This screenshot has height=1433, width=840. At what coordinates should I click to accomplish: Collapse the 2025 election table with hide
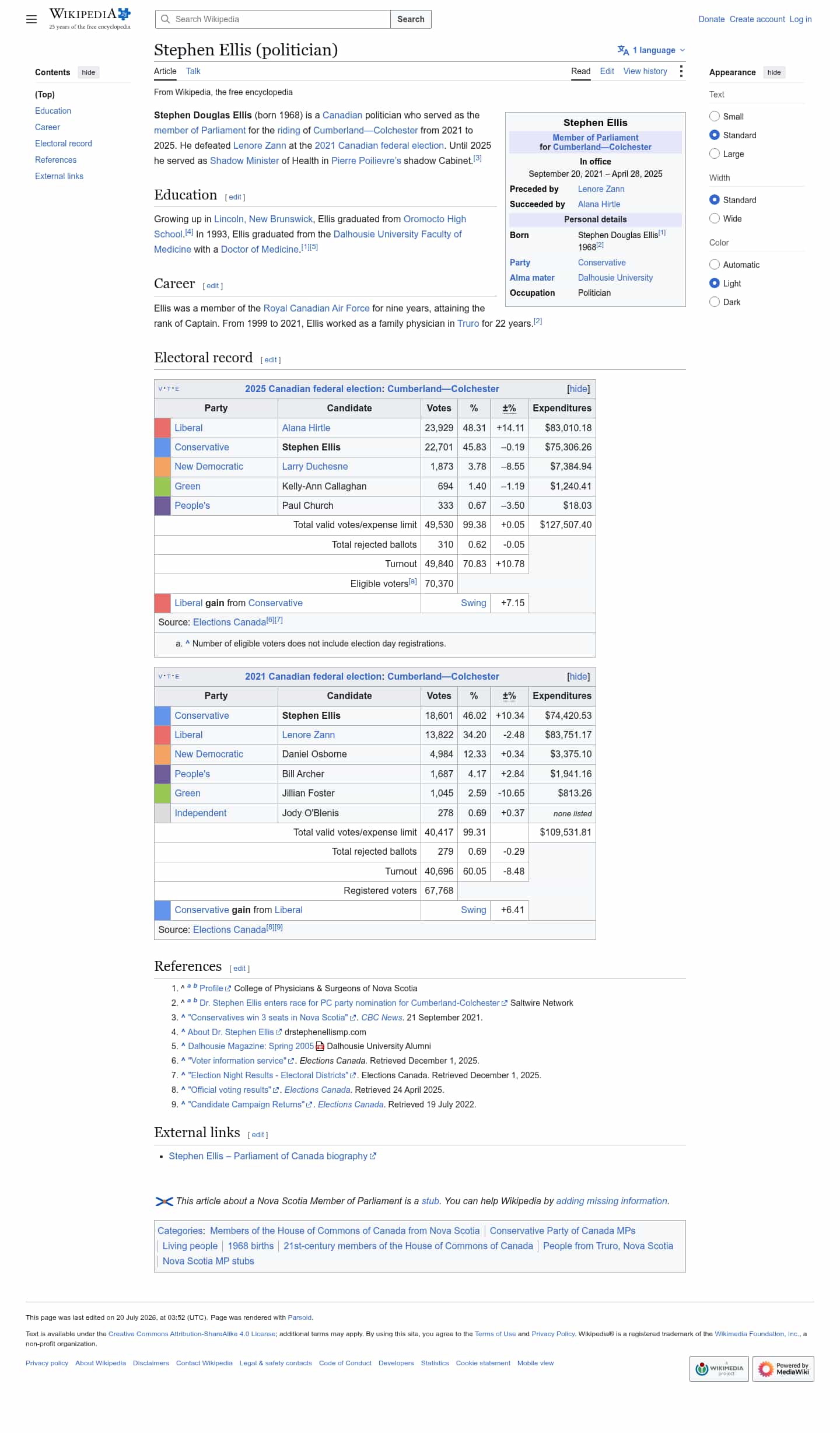(578, 389)
